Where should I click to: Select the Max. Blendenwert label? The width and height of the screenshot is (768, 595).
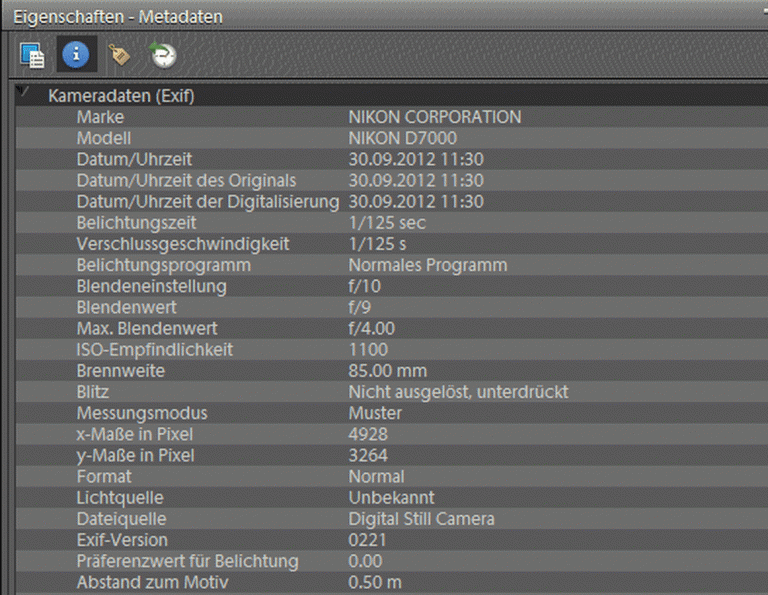point(147,328)
